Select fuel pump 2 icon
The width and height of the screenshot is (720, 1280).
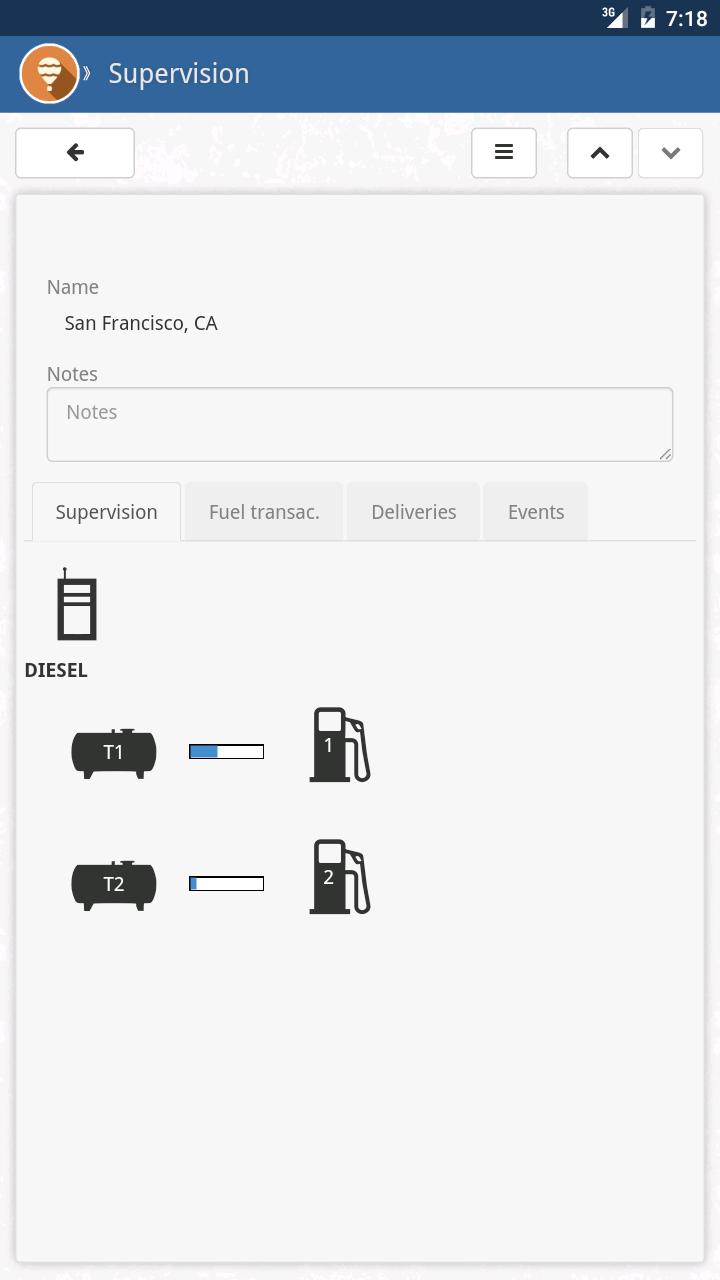[340, 877]
